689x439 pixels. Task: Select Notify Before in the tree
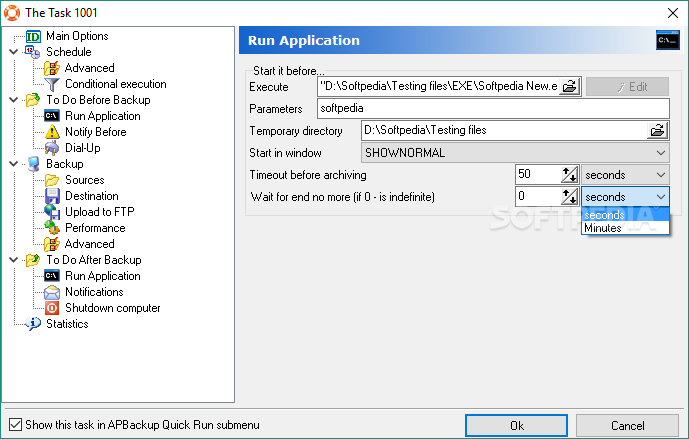pyautogui.click(x=96, y=132)
